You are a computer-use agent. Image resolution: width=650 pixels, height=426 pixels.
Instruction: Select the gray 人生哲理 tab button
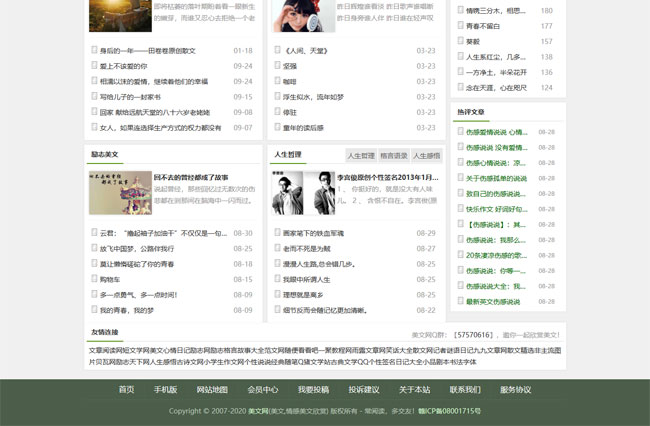click(361, 156)
